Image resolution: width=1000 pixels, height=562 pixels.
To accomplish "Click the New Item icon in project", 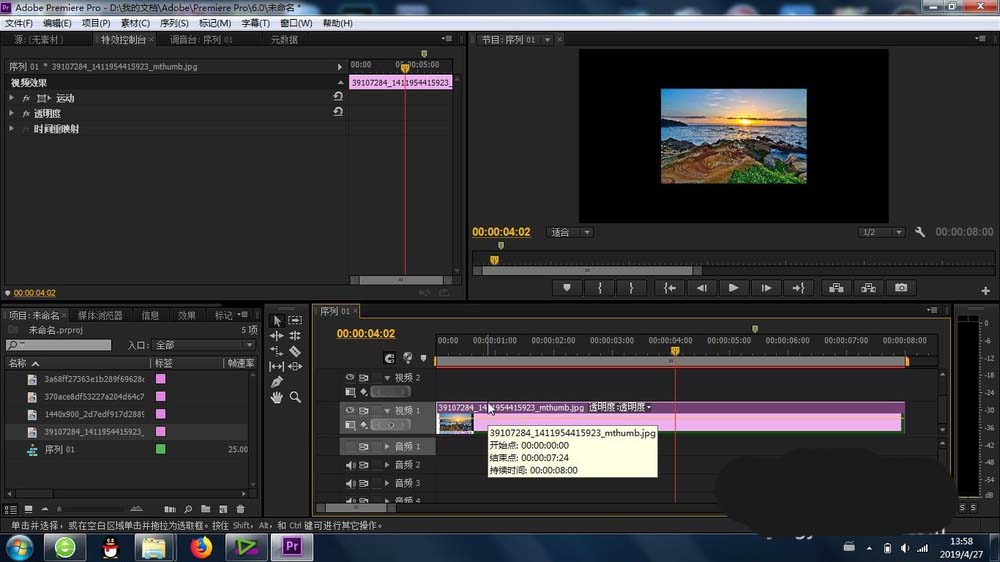I will click(223, 509).
